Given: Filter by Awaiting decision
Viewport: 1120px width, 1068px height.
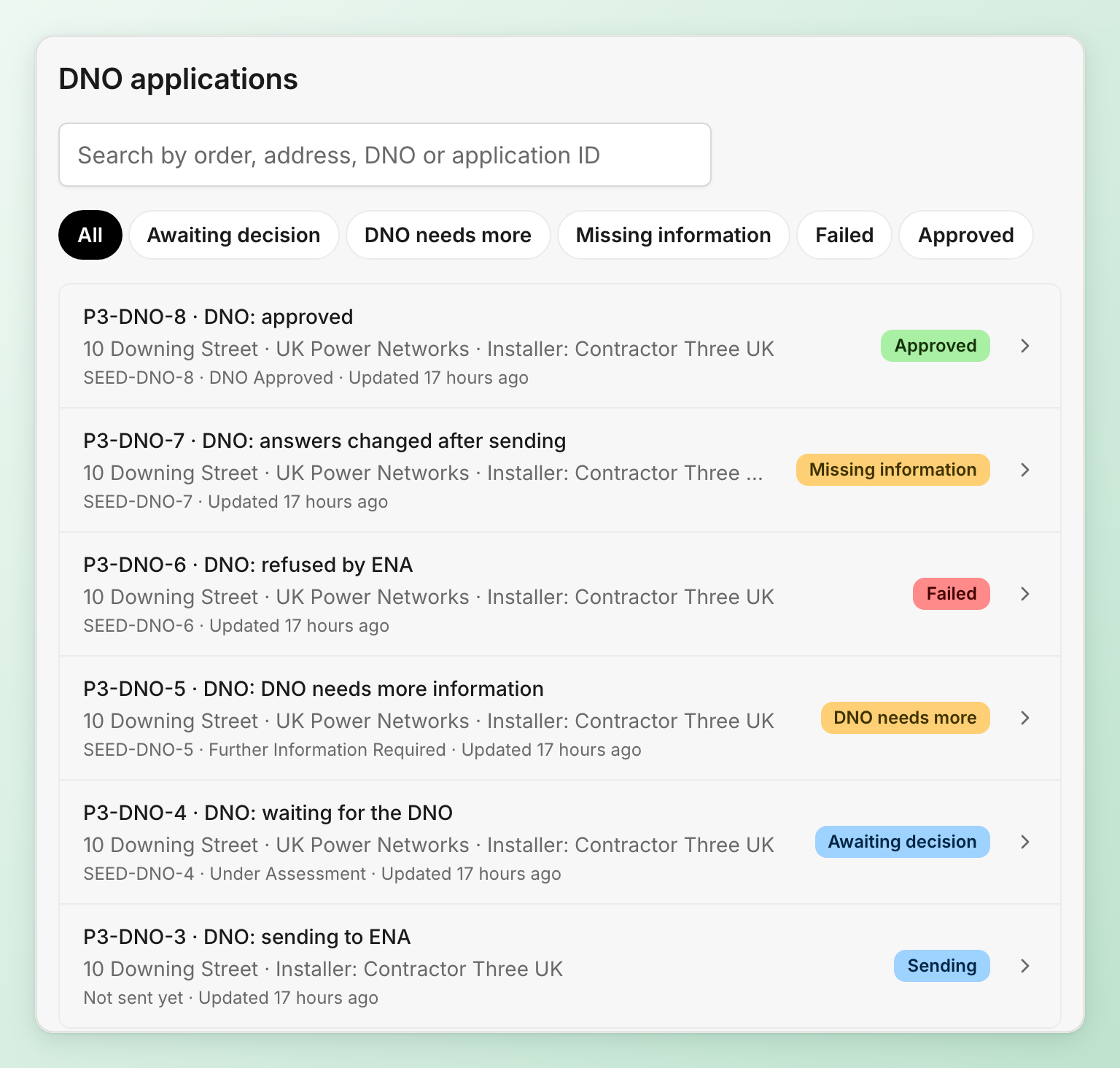Looking at the screenshot, I should click(234, 235).
